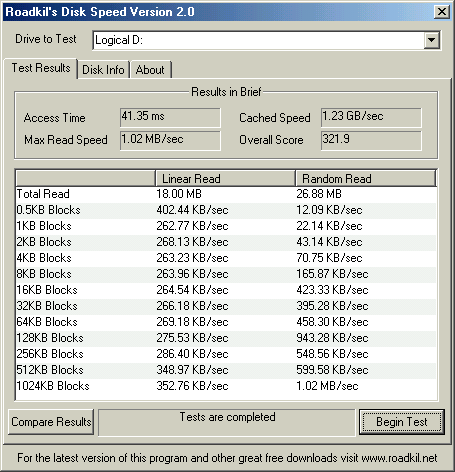
Task: Select the Total Read row
Action: pos(226,194)
